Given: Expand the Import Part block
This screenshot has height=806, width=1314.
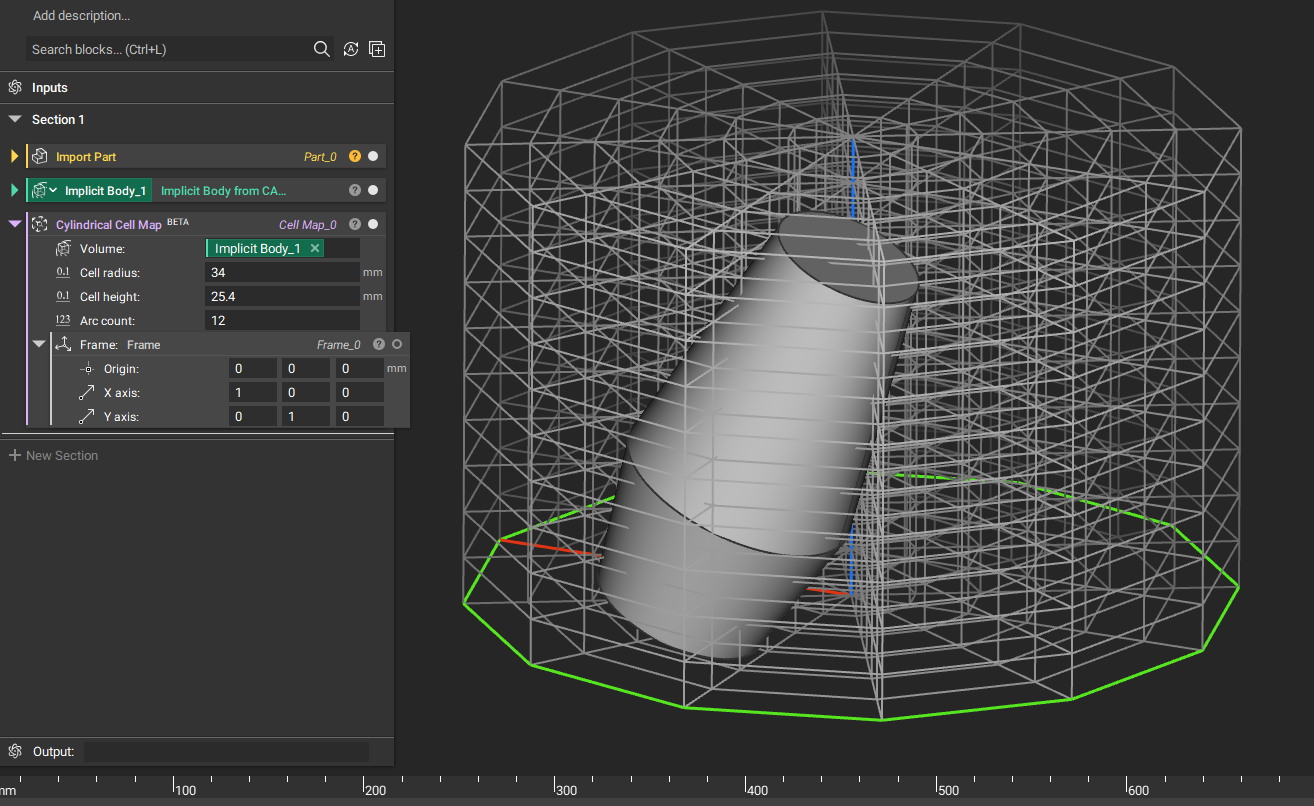Looking at the screenshot, I should [x=15, y=157].
